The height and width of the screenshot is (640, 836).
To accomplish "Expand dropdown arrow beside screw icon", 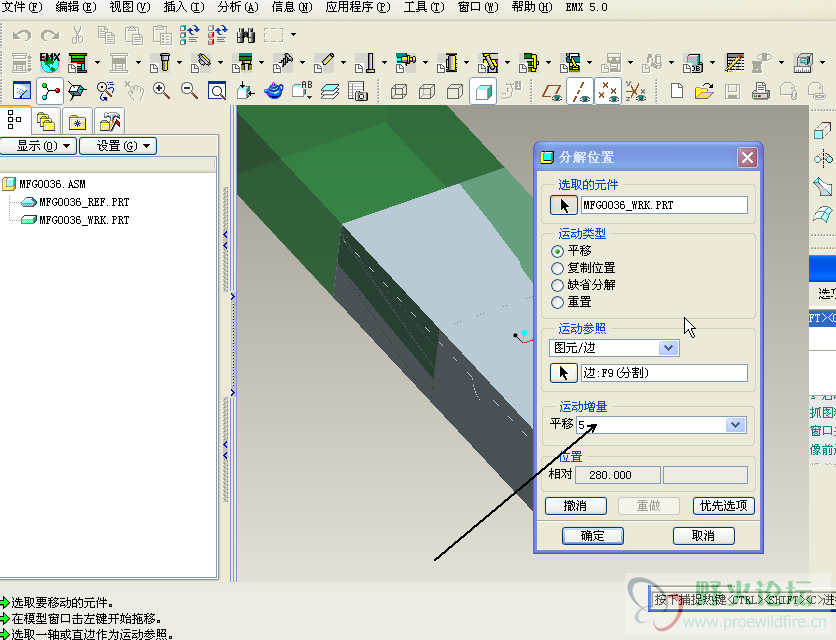I will pyautogui.click(x=179, y=63).
